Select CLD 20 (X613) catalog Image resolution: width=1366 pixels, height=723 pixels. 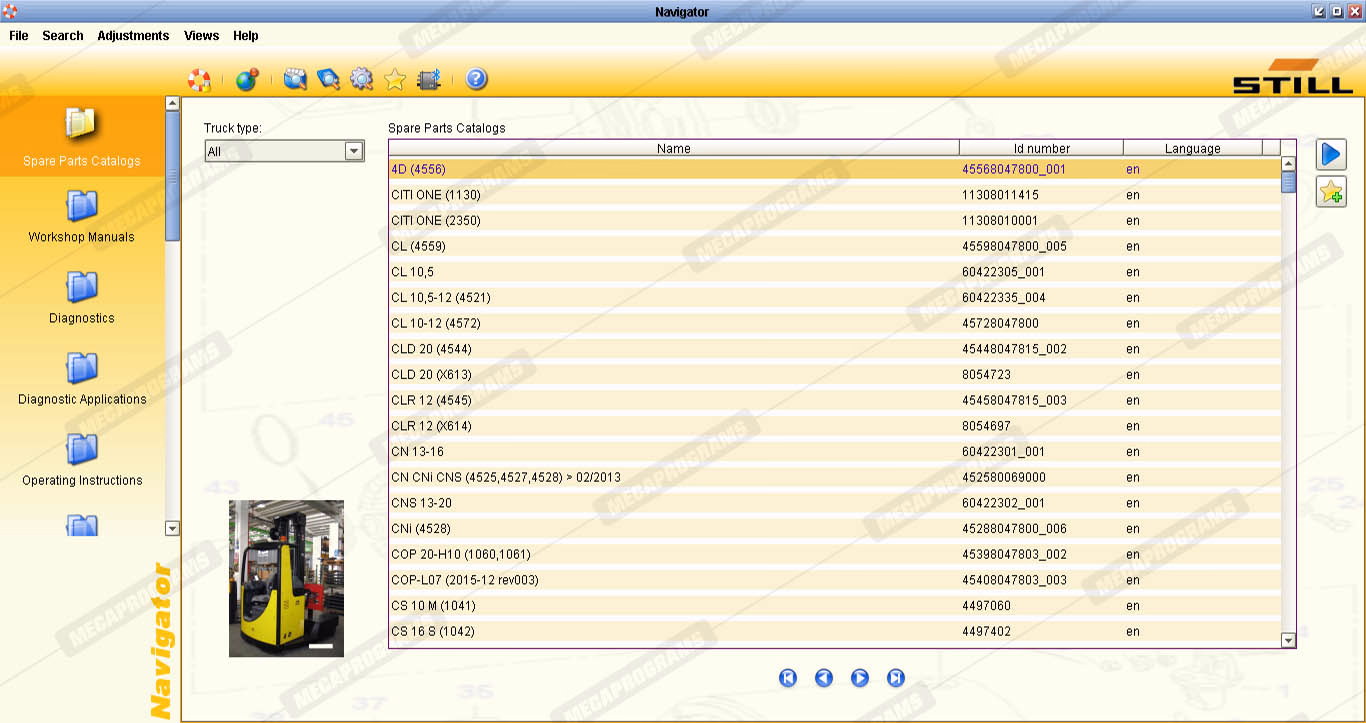(x=835, y=374)
